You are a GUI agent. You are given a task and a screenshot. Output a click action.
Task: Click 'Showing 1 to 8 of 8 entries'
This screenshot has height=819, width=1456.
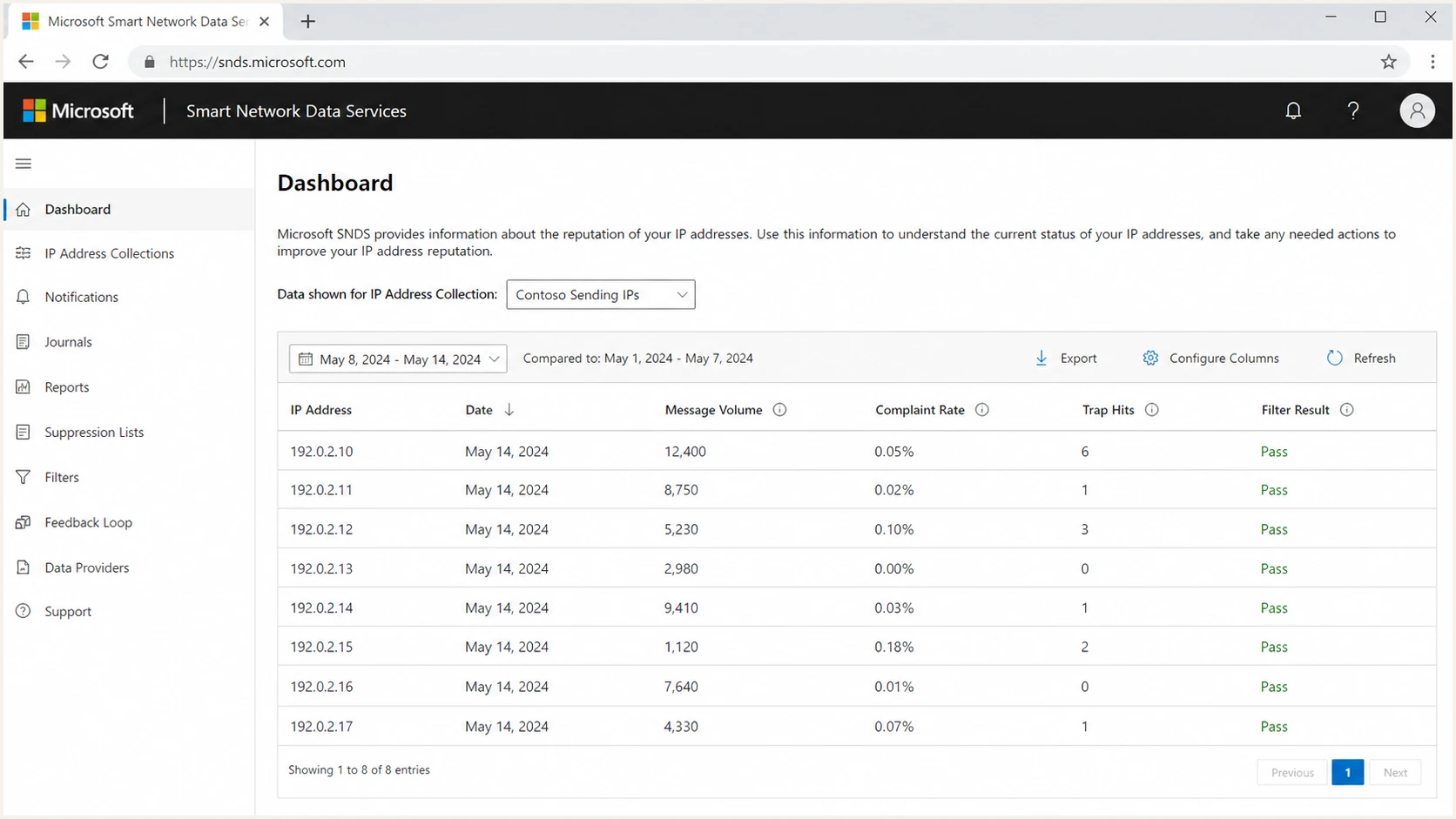coord(359,769)
